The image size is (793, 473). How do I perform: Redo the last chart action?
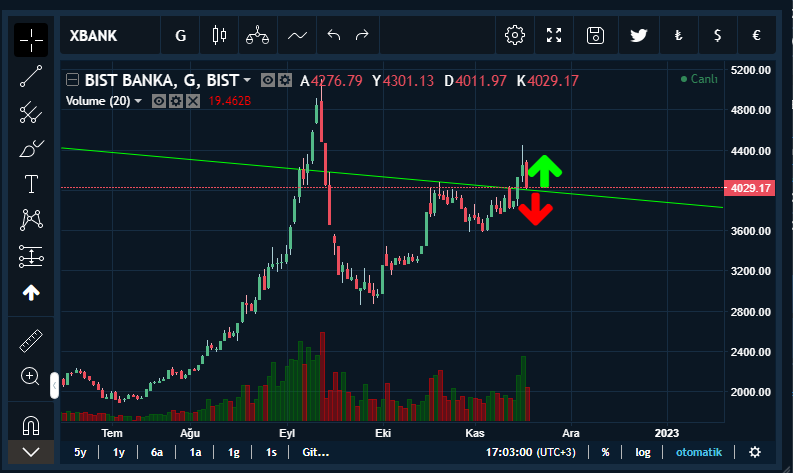pos(362,35)
